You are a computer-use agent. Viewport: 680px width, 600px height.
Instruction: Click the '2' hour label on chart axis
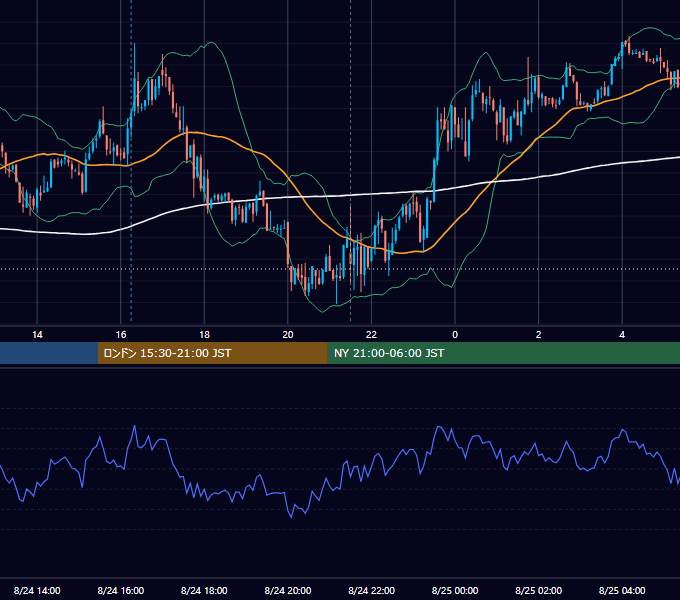(x=539, y=335)
